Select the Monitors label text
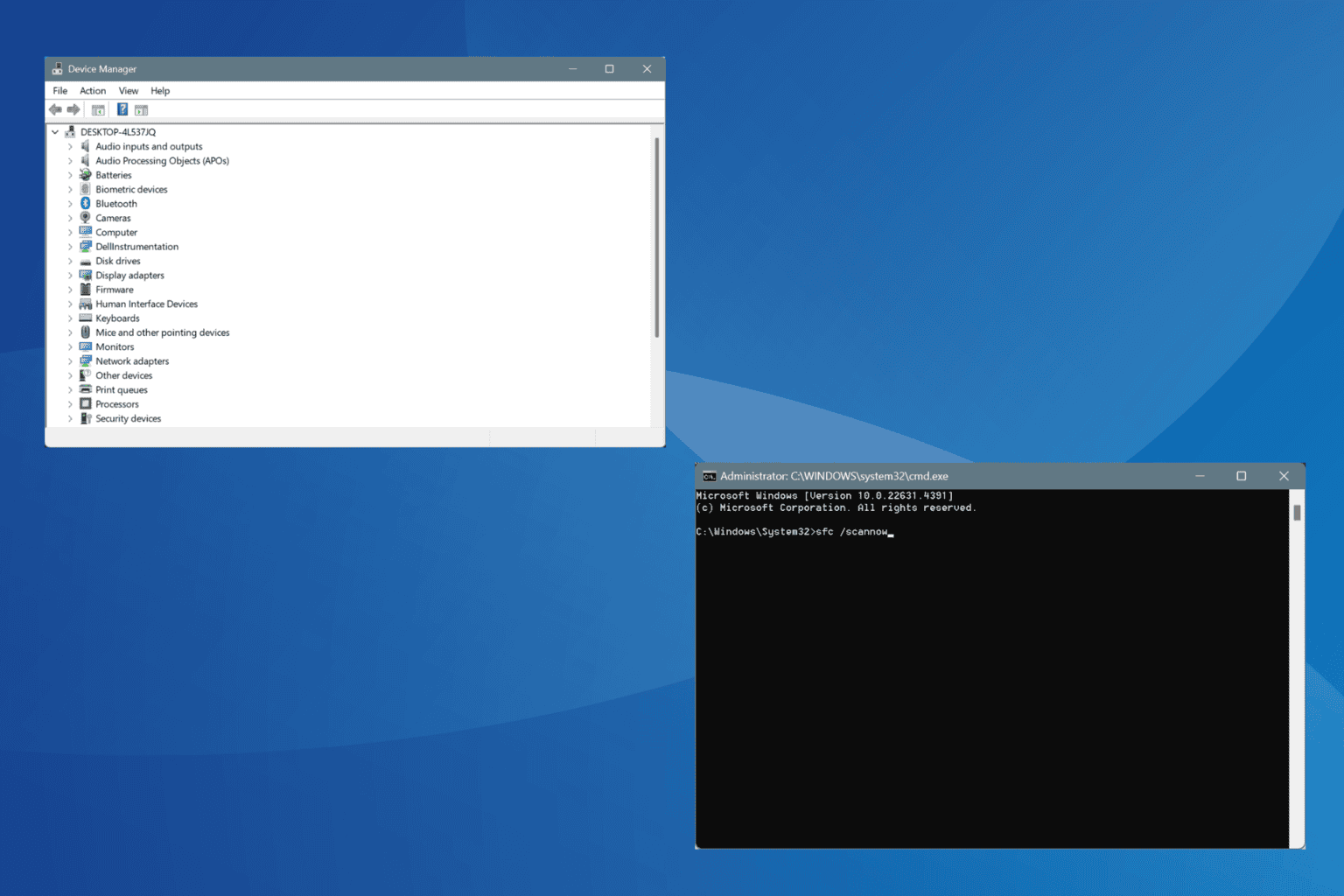 click(x=115, y=346)
